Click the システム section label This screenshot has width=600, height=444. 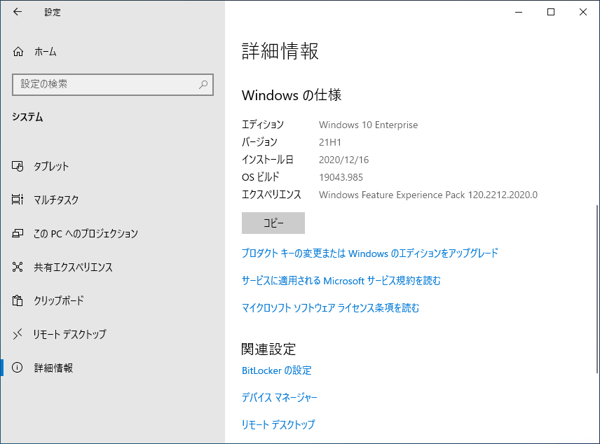[27, 117]
